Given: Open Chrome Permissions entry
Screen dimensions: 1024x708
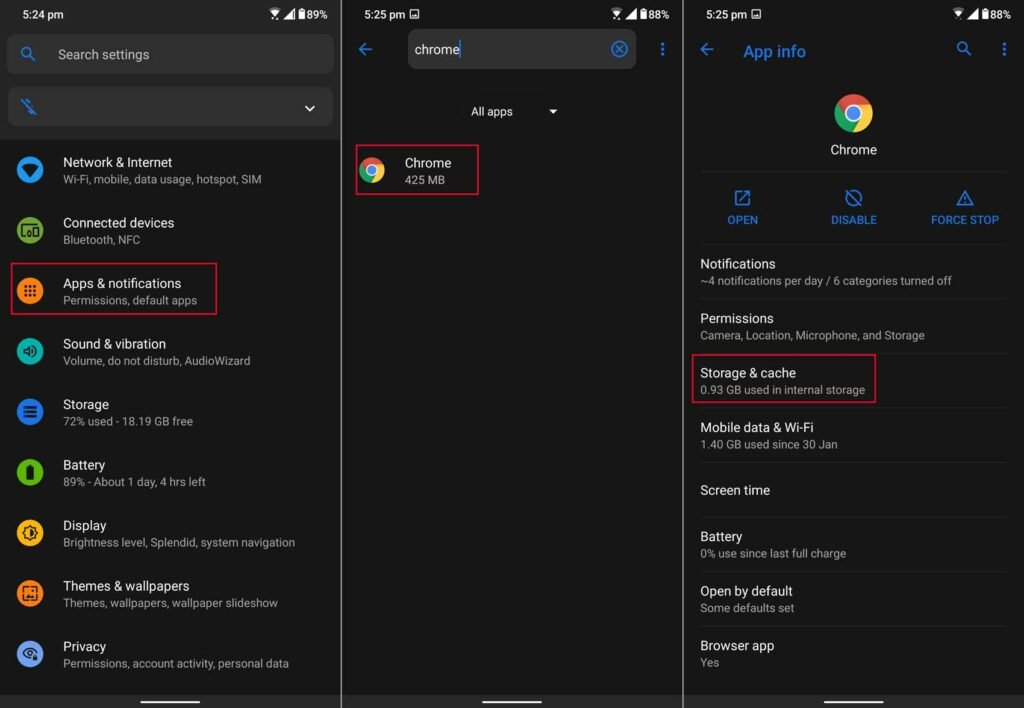Looking at the screenshot, I should [x=854, y=327].
